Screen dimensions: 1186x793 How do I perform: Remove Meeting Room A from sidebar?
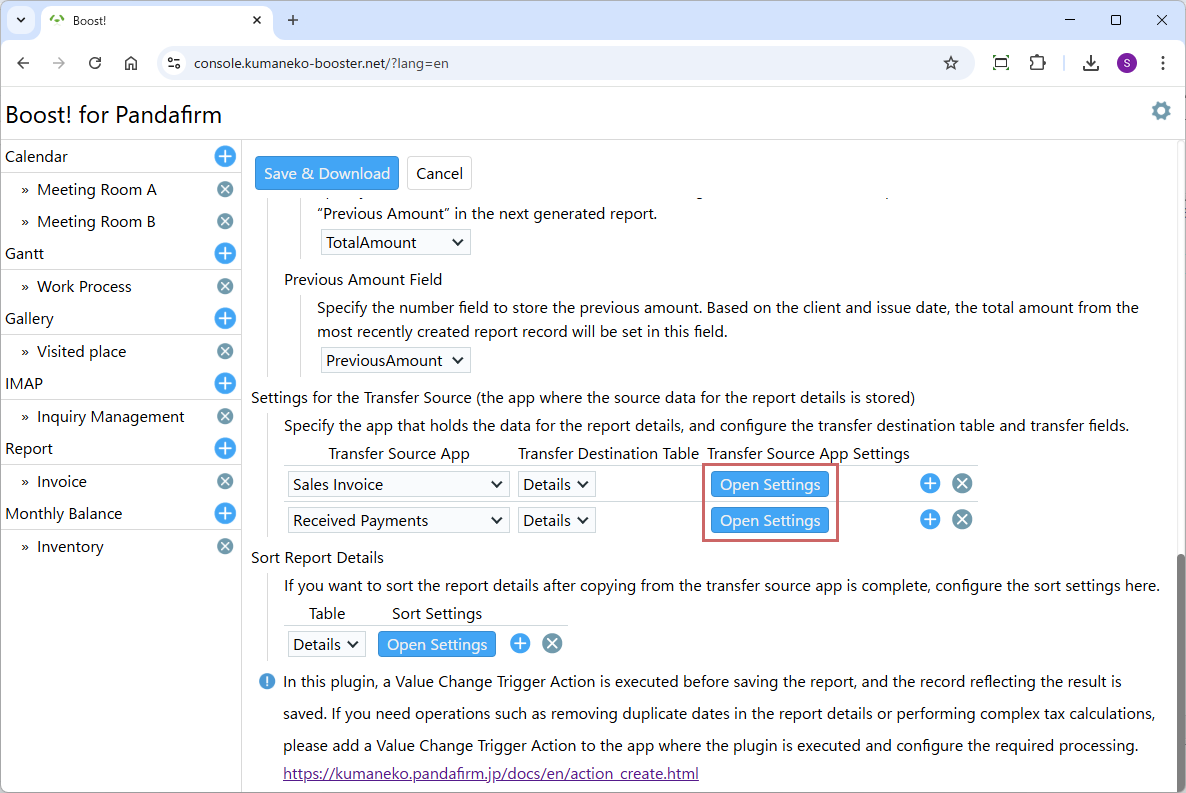(x=225, y=189)
